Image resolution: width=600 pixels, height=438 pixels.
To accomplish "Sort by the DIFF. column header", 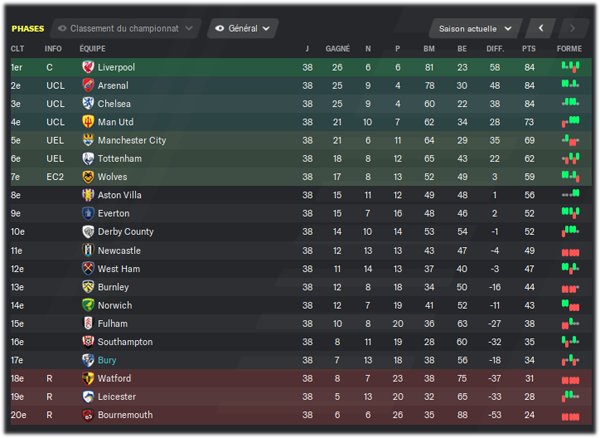I will [x=495, y=49].
